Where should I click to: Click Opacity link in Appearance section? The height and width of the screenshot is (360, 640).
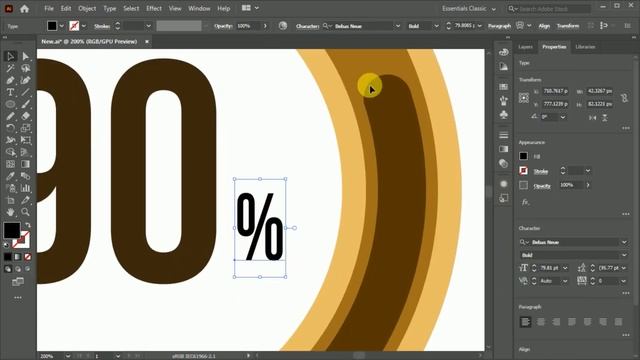[542, 186]
